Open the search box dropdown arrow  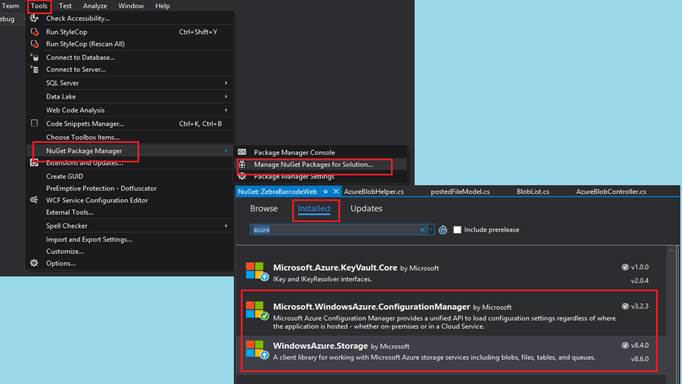click(x=431, y=230)
